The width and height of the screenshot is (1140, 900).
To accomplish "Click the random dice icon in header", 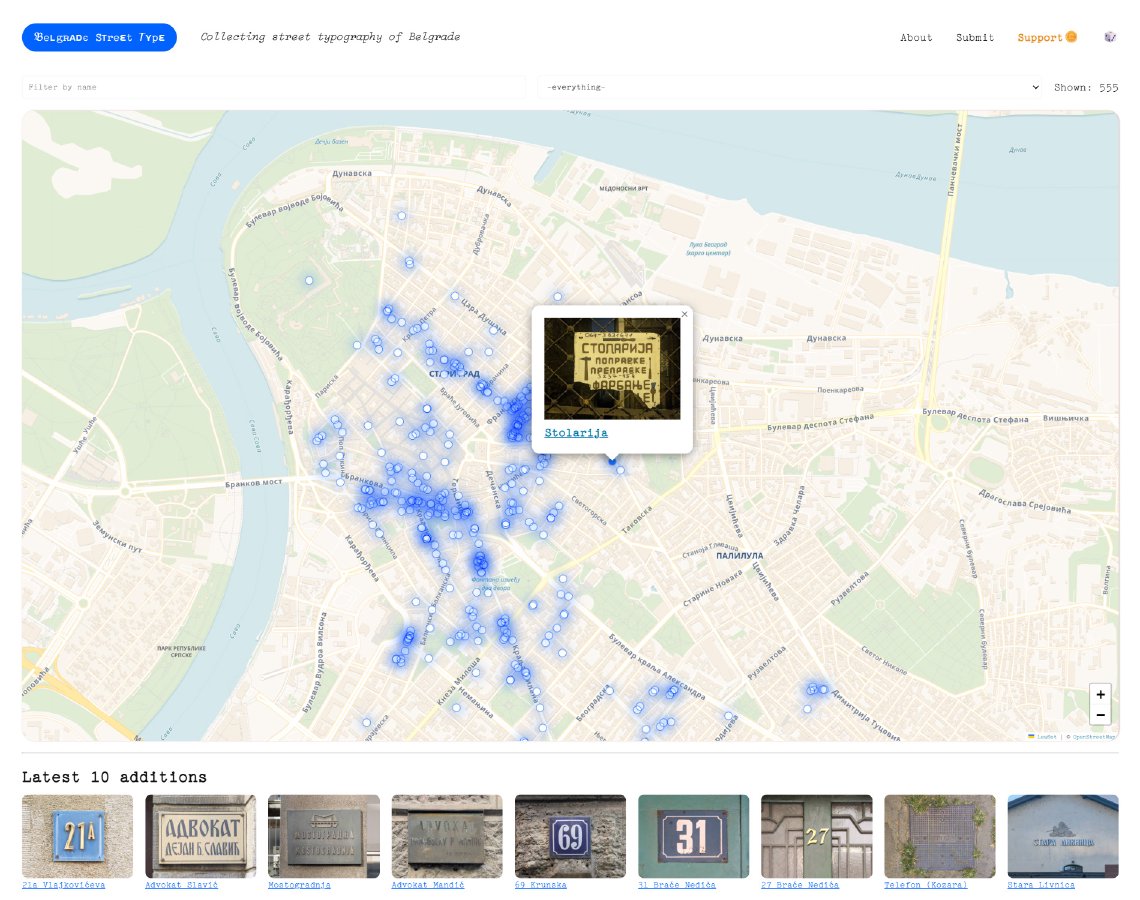I will [1109, 37].
